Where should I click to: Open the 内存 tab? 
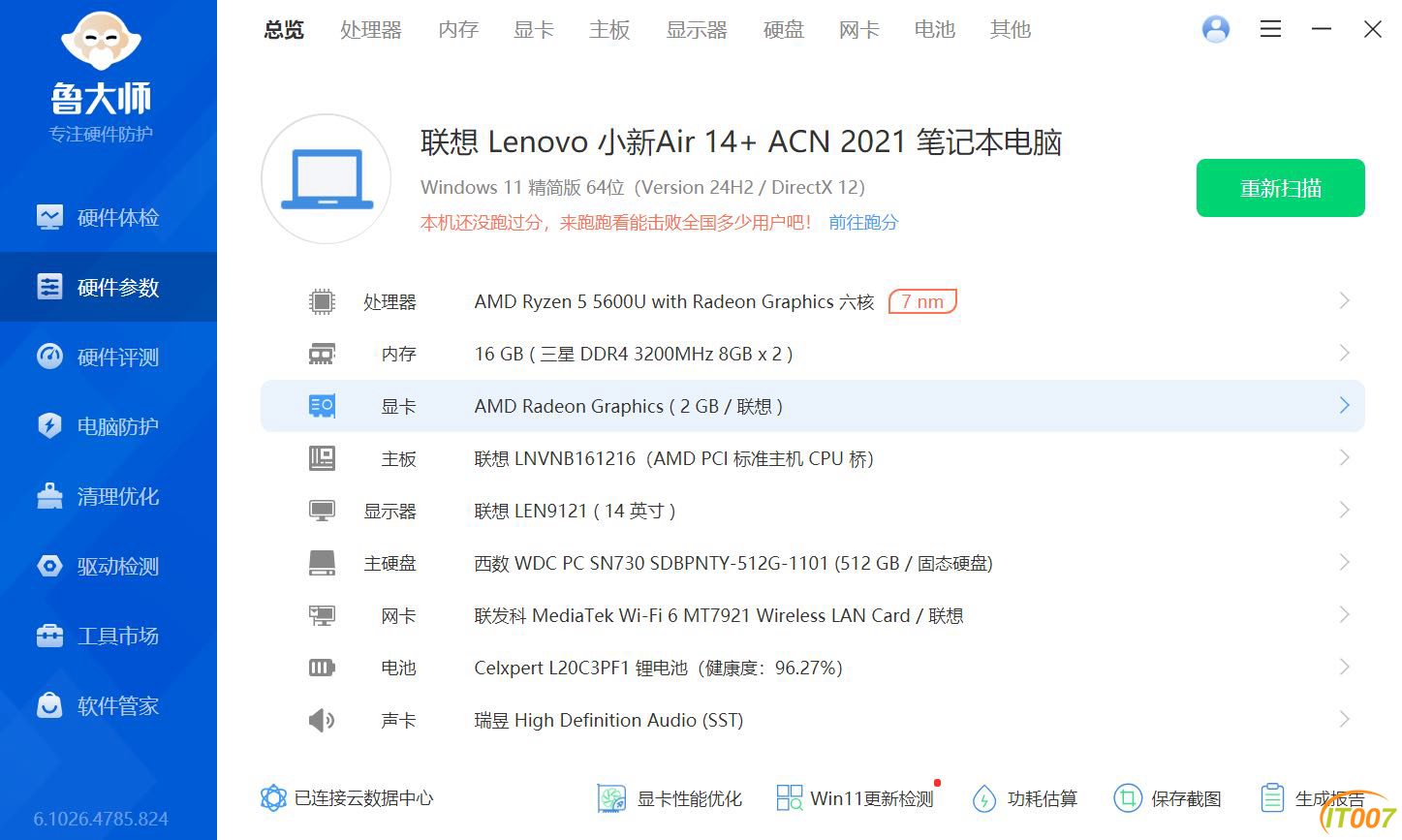pyautogui.click(x=458, y=30)
